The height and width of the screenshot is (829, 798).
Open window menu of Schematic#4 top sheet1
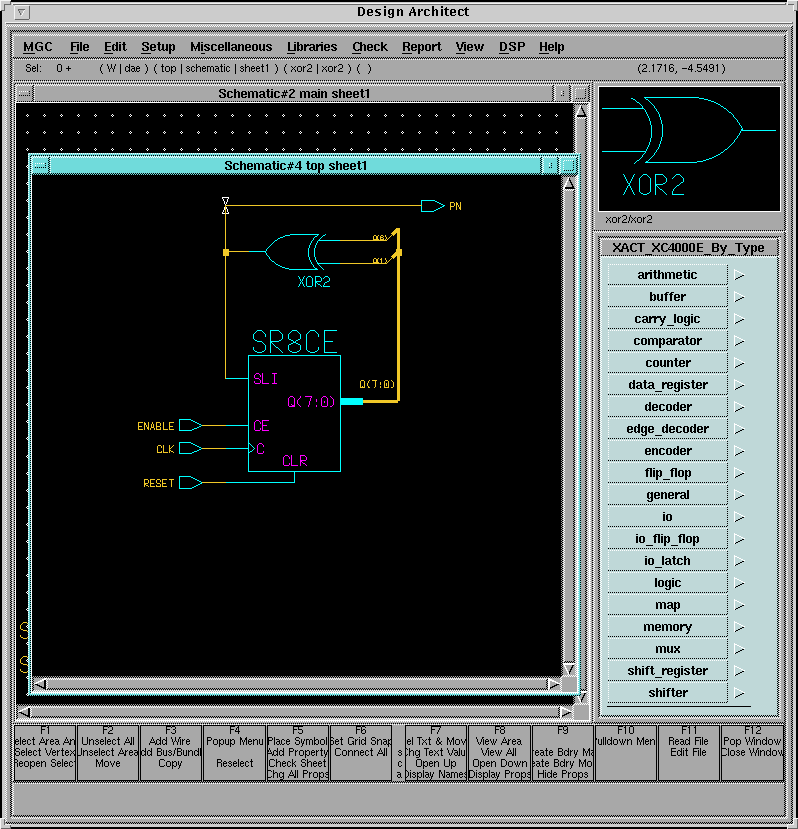click(x=39, y=166)
